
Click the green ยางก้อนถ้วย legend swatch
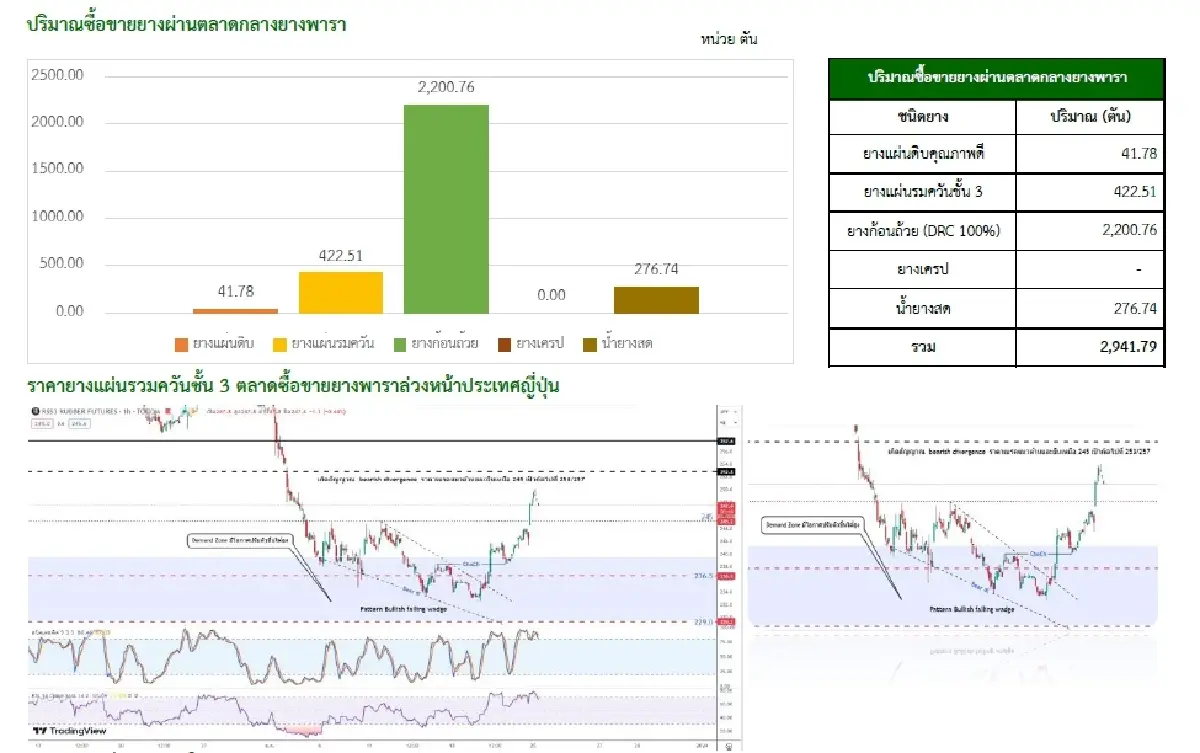pyautogui.click(x=401, y=344)
